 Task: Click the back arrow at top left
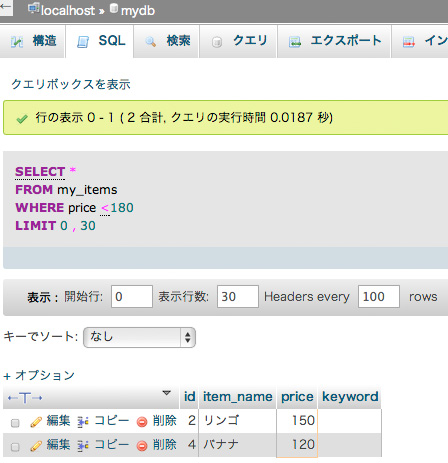click(6, 7)
